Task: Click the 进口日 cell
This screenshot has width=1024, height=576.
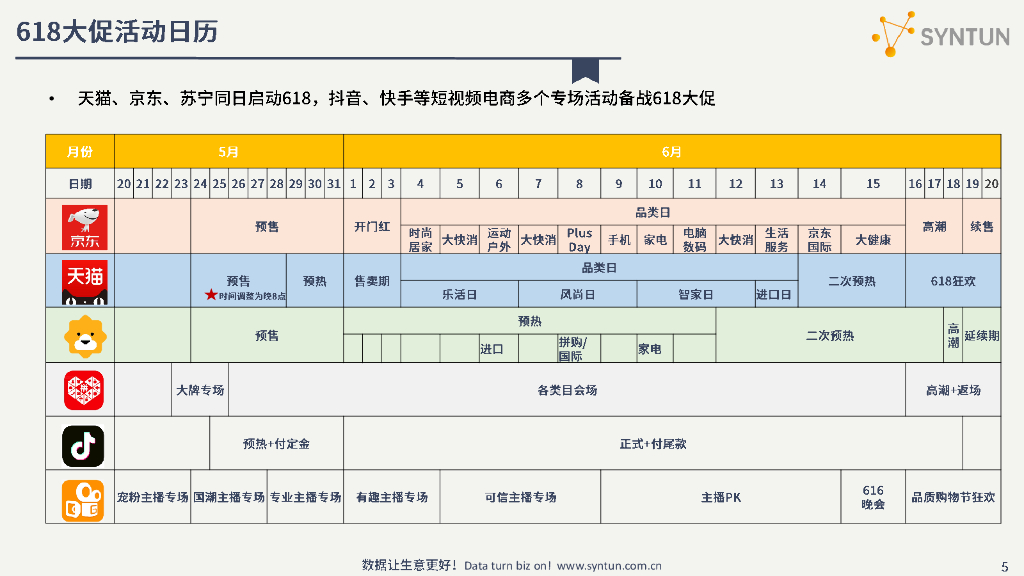Action: click(774, 295)
